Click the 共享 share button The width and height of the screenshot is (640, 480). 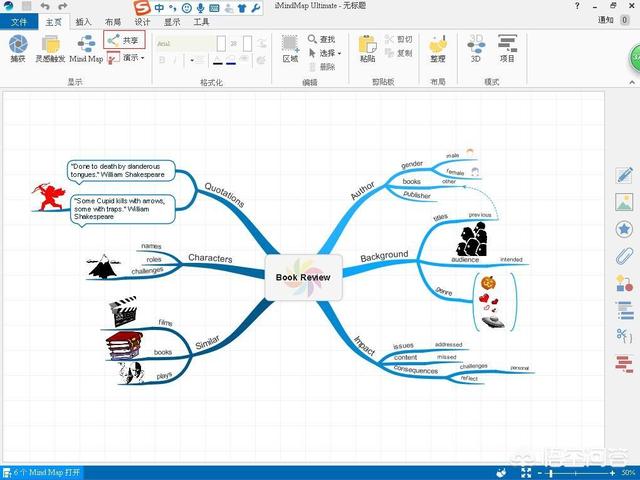124,40
